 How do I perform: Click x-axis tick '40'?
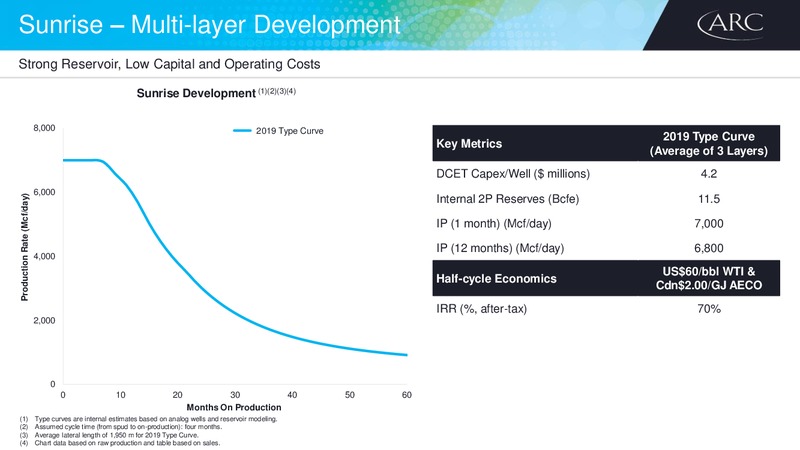click(x=292, y=395)
